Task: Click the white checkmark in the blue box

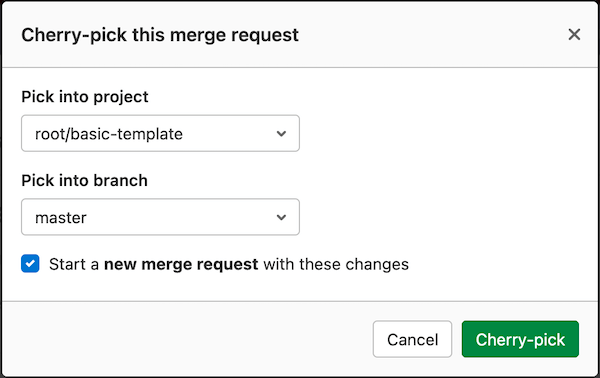Action: tap(30, 264)
